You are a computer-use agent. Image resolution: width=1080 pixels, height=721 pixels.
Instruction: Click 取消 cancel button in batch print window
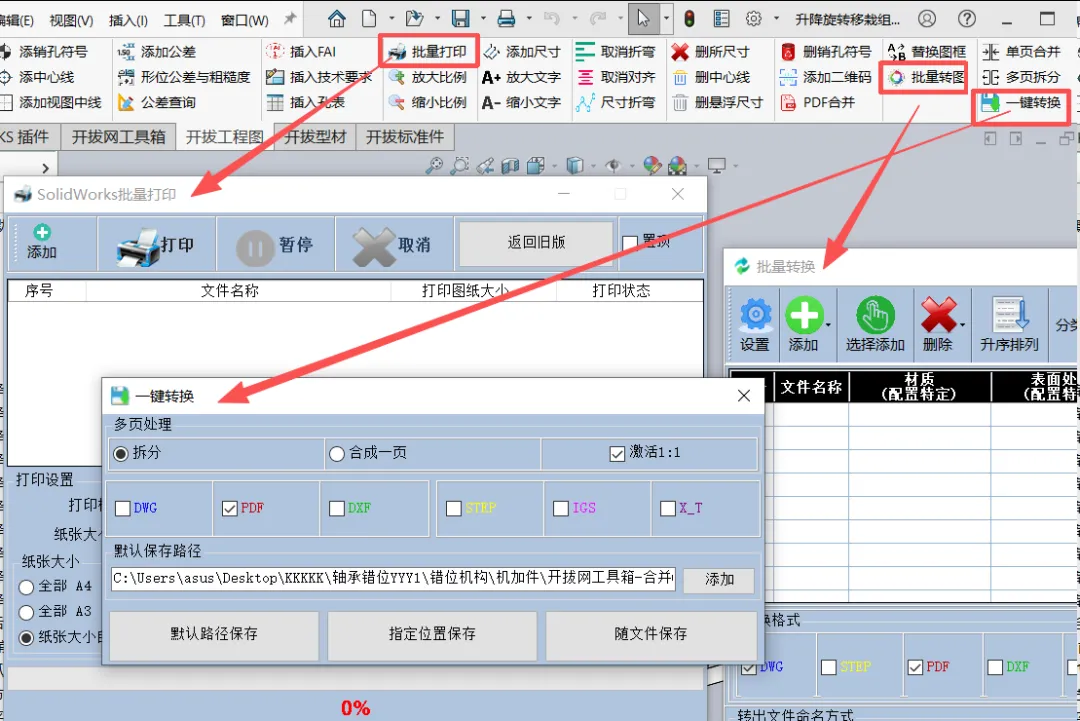pyautogui.click(x=393, y=245)
